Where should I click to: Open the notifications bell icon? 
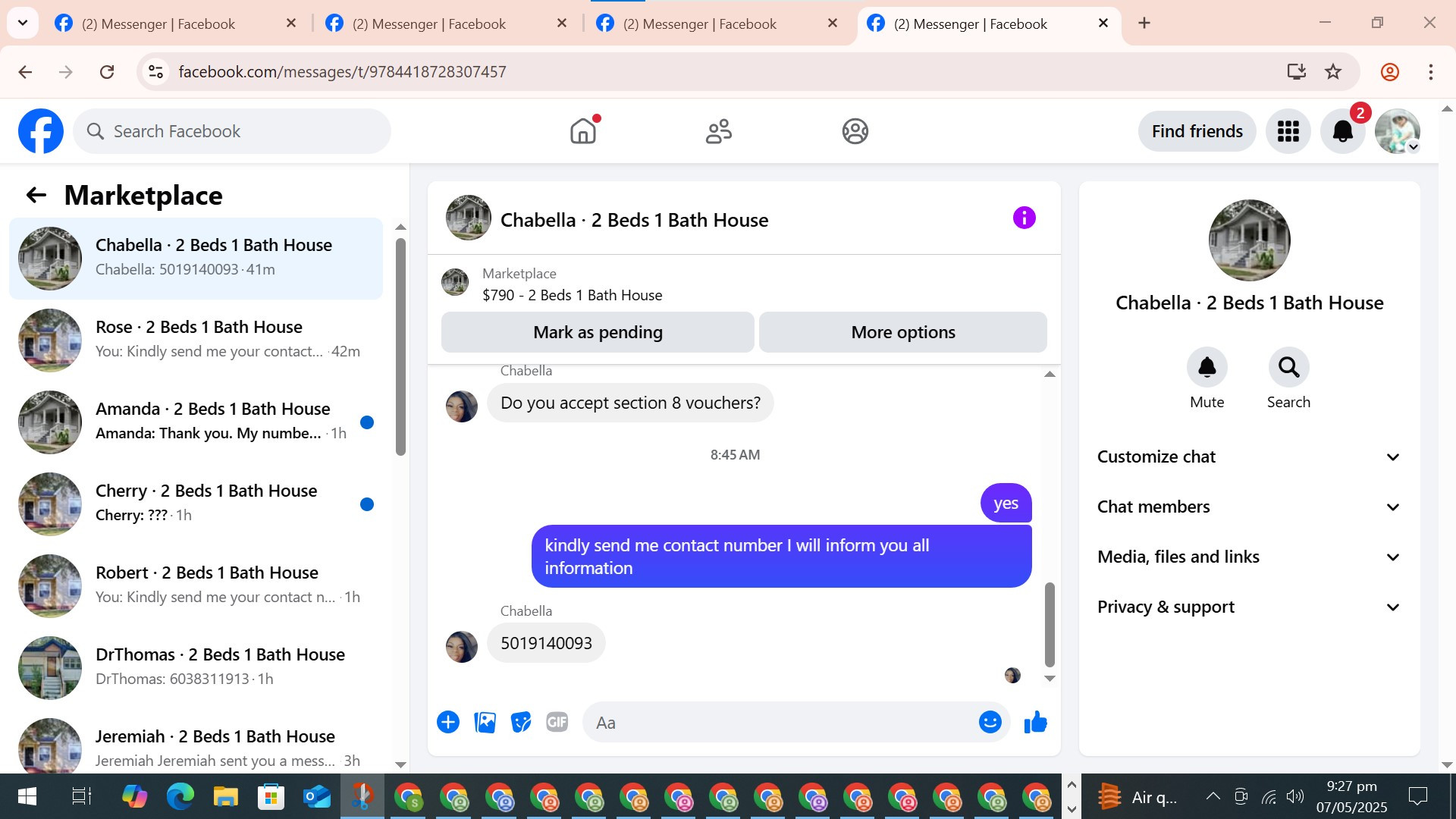[1342, 131]
